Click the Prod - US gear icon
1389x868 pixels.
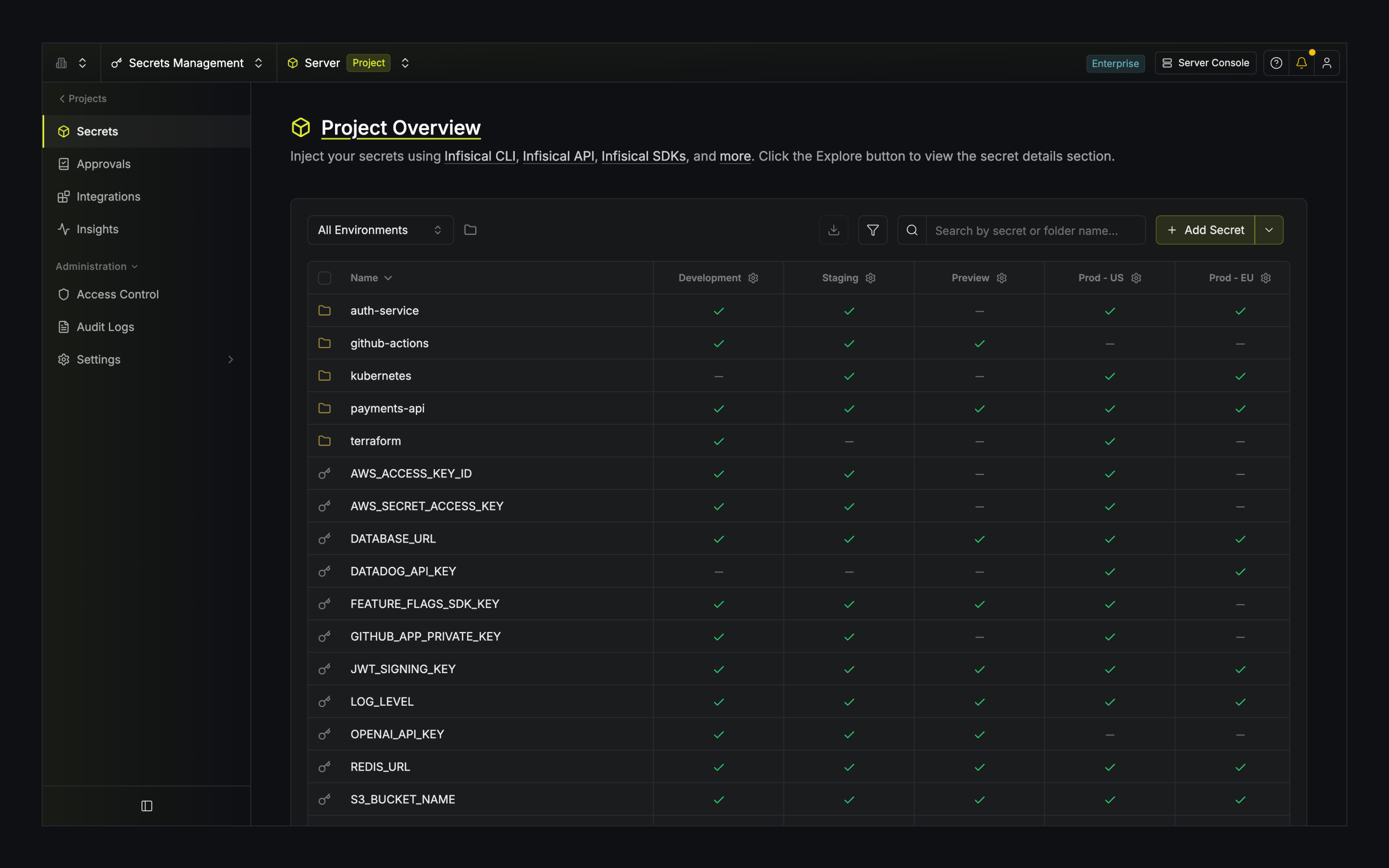(1136, 278)
